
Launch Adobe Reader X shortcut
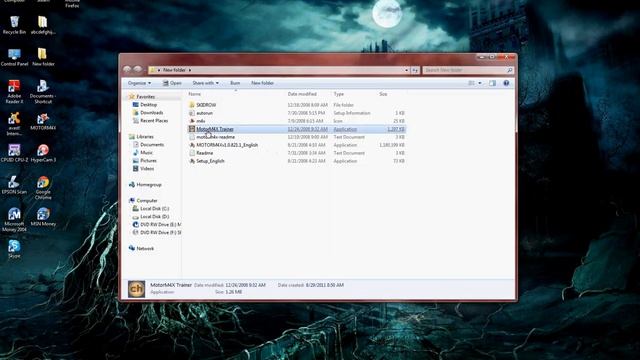pos(14,91)
